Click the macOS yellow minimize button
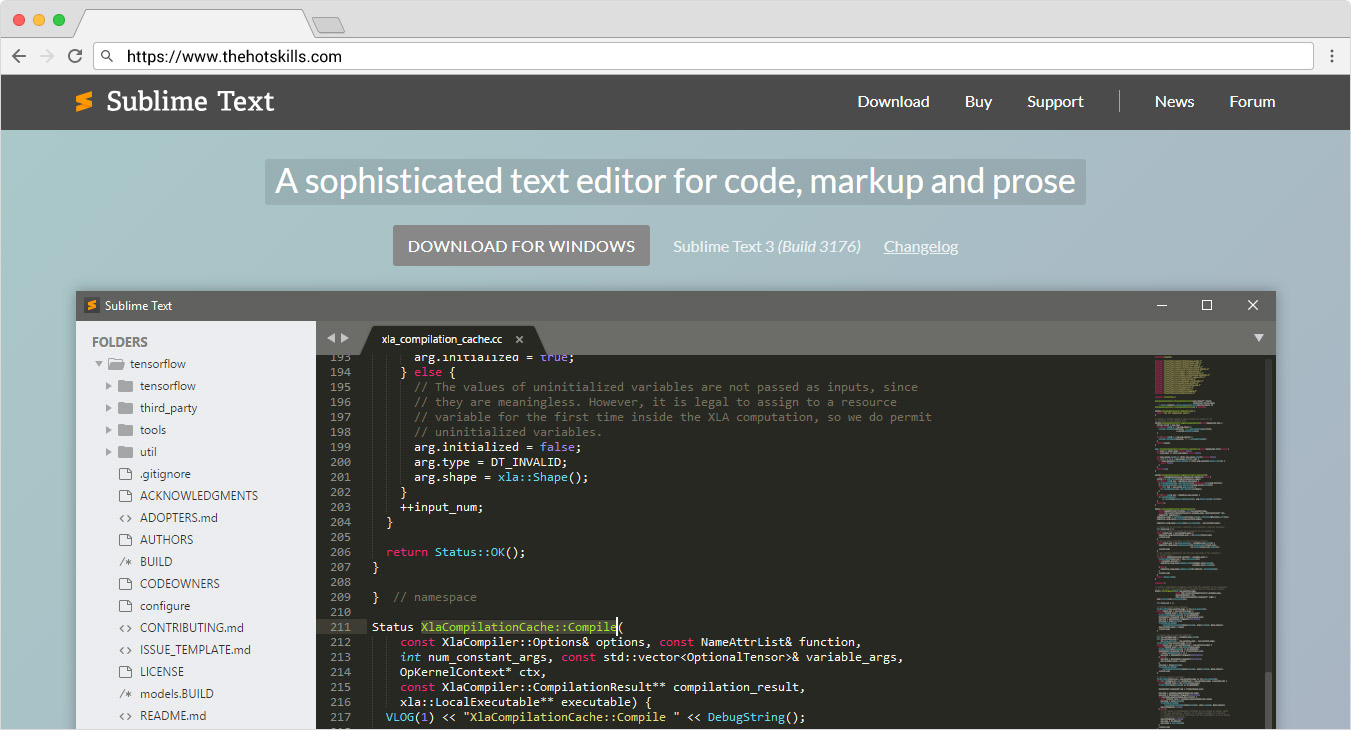 [39, 20]
